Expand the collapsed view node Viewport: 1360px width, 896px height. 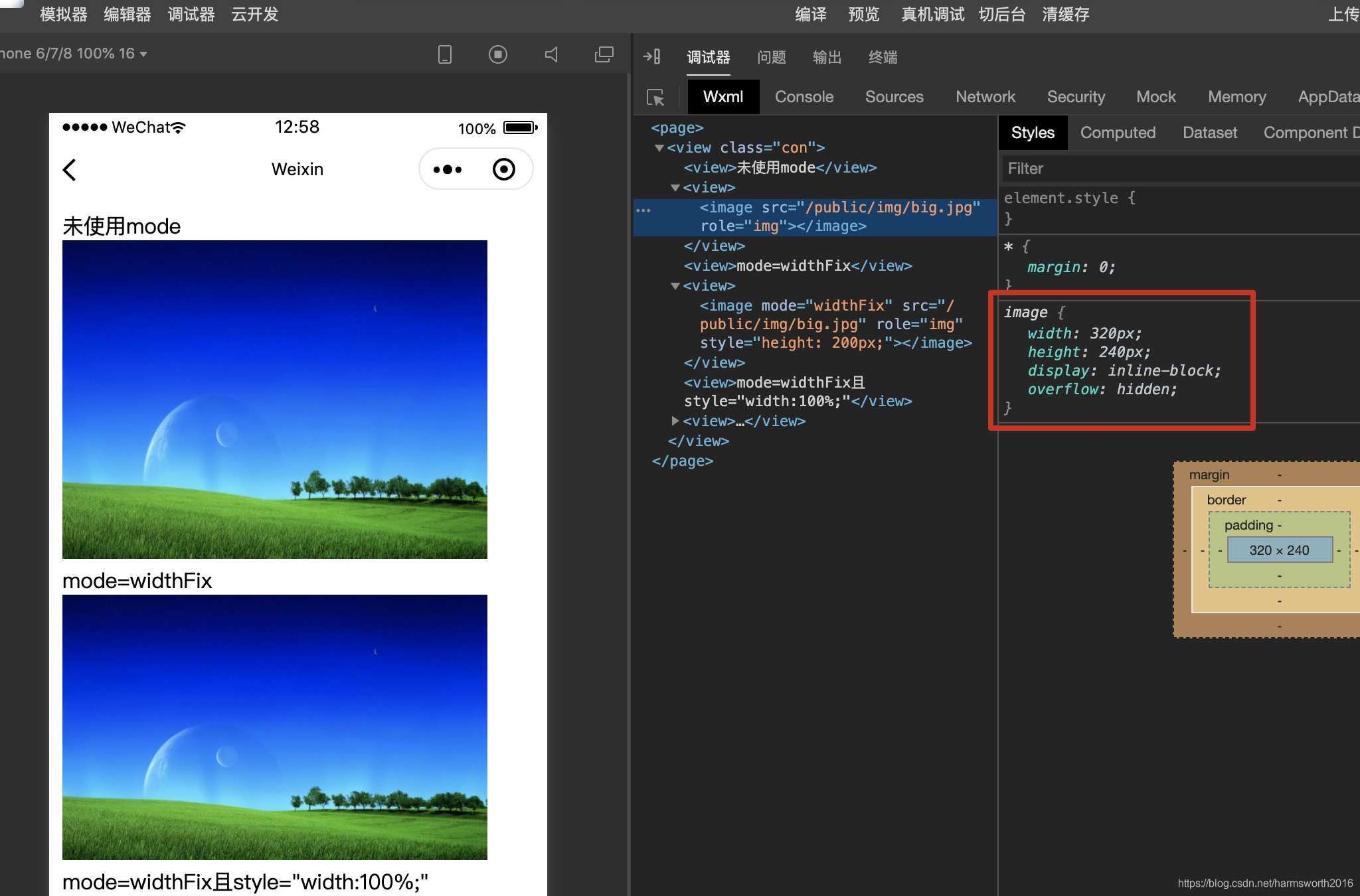coord(673,420)
